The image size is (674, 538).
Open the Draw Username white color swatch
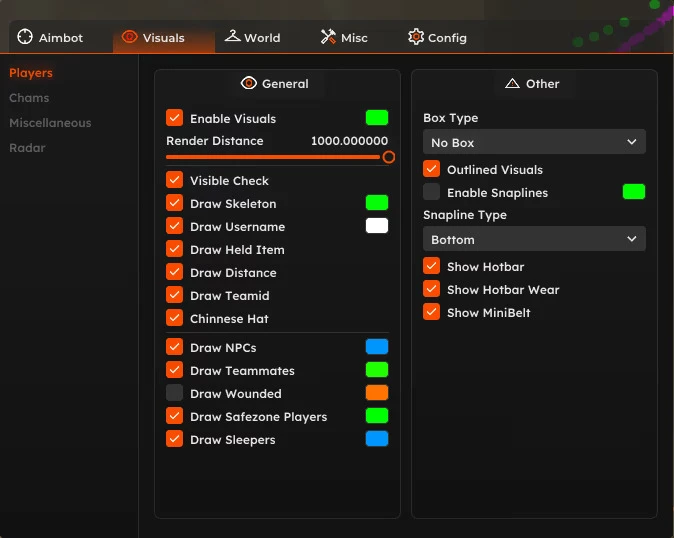377,226
